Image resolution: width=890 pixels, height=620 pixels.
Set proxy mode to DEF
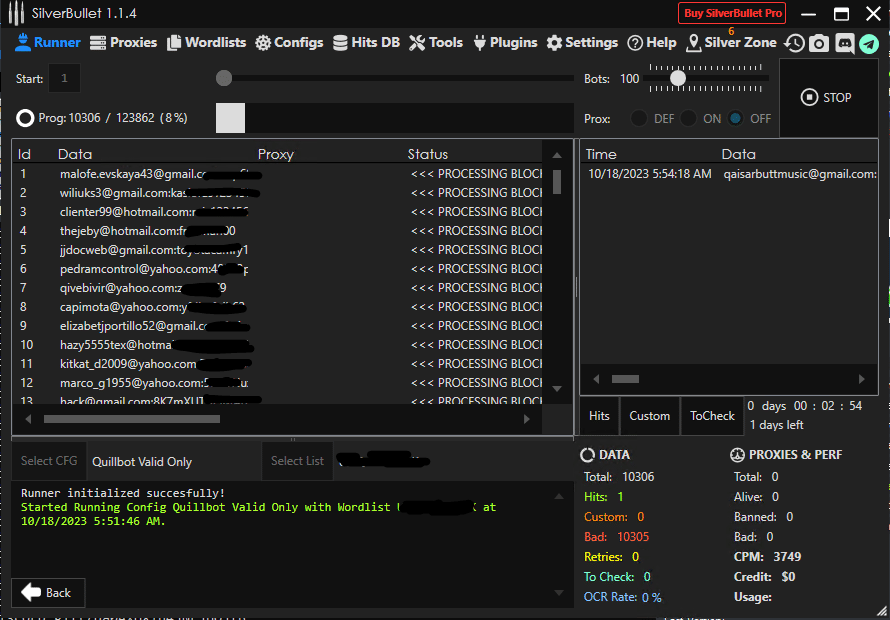point(639,118)
